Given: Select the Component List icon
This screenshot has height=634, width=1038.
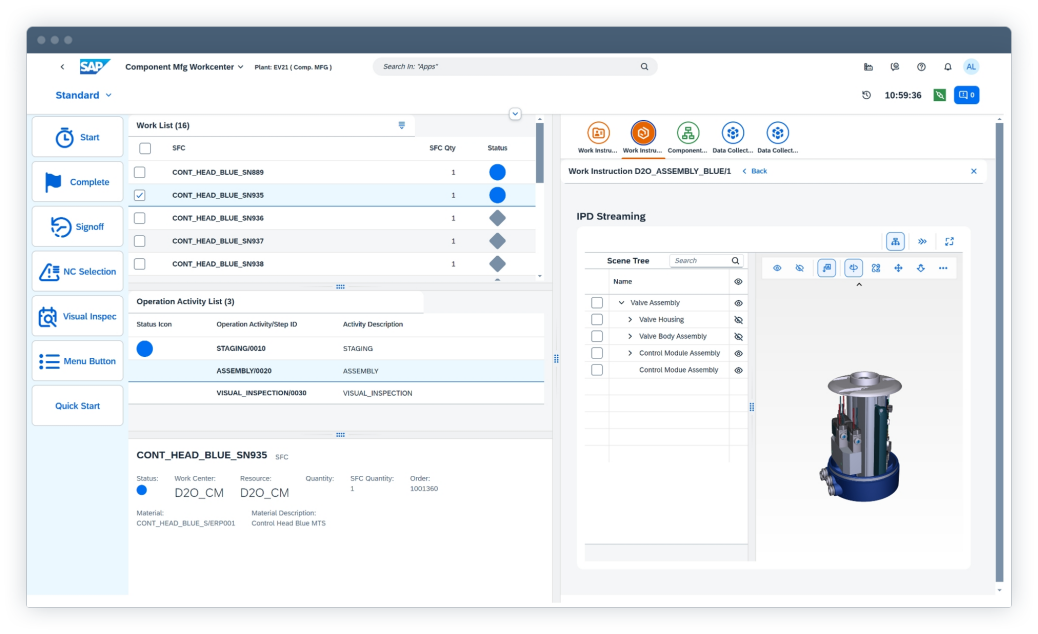Looking at the screenshot, I should 687,131.
